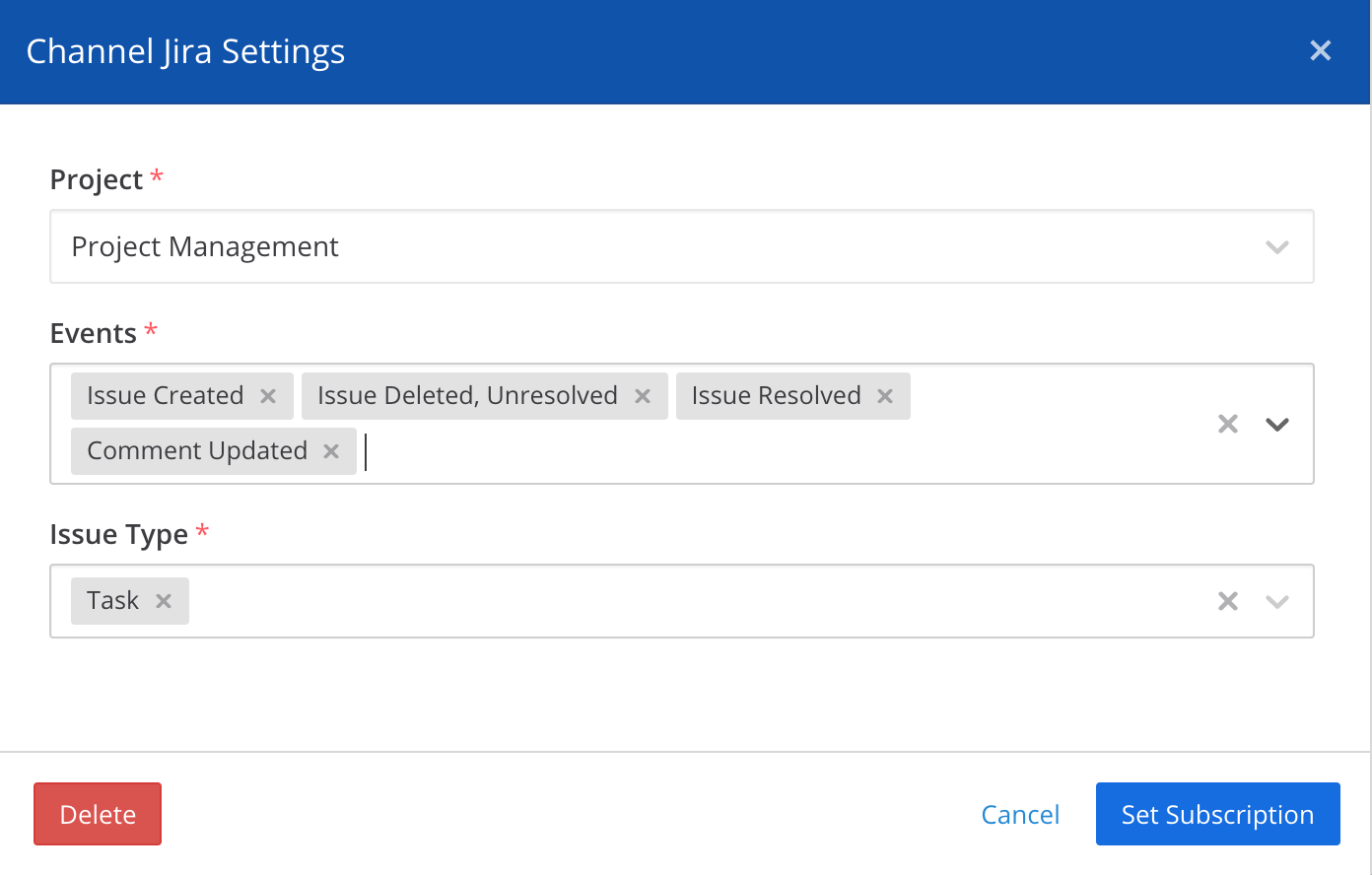
Task: Remove the Issue Resolved event tag
Action: click(x=884, y=395)
